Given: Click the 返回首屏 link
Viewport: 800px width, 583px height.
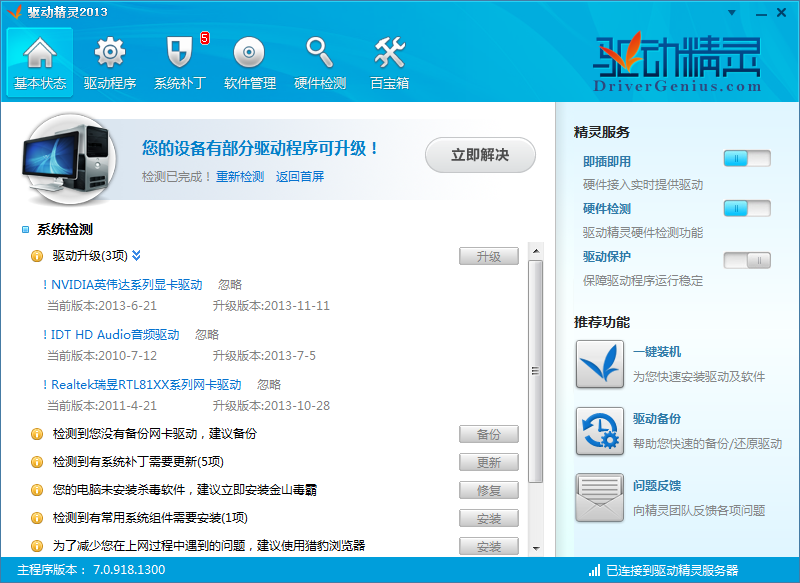Looking at the screenshot, I should 300,177.
